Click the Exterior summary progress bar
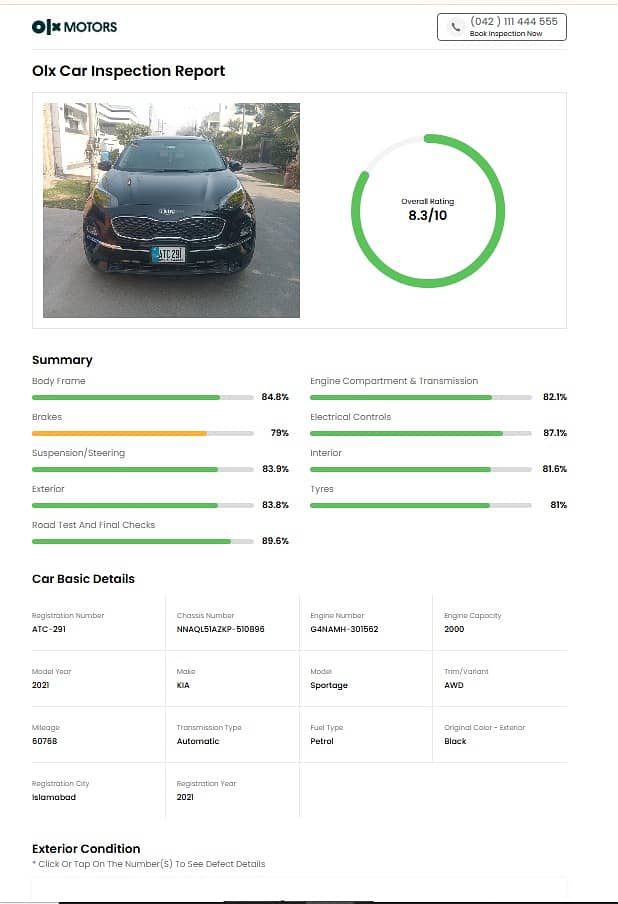Viewport: 618px width, 904px height. tap(142, 505)
